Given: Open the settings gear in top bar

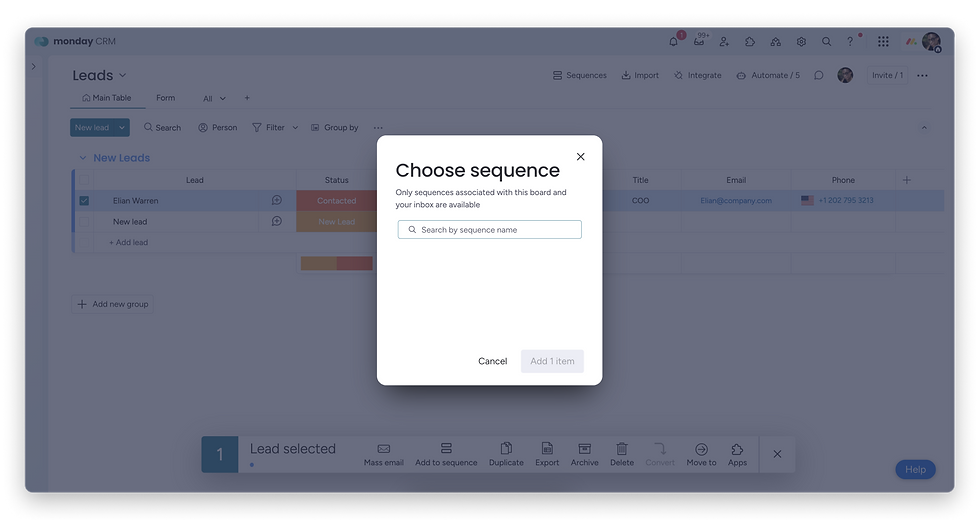Looking at the screenshot, I should (x=801, y=42).
